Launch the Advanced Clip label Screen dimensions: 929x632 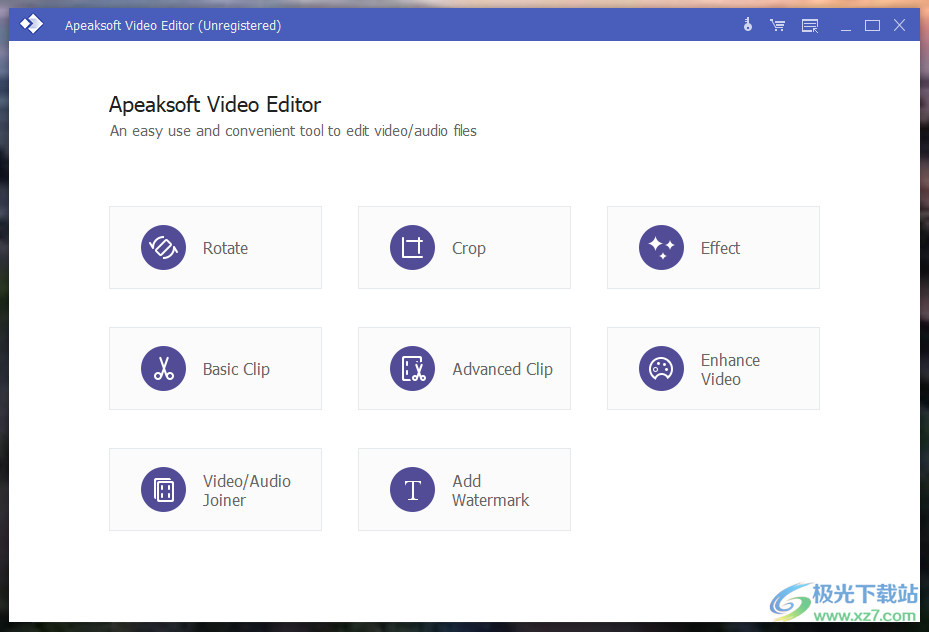[x=502, y=370]
